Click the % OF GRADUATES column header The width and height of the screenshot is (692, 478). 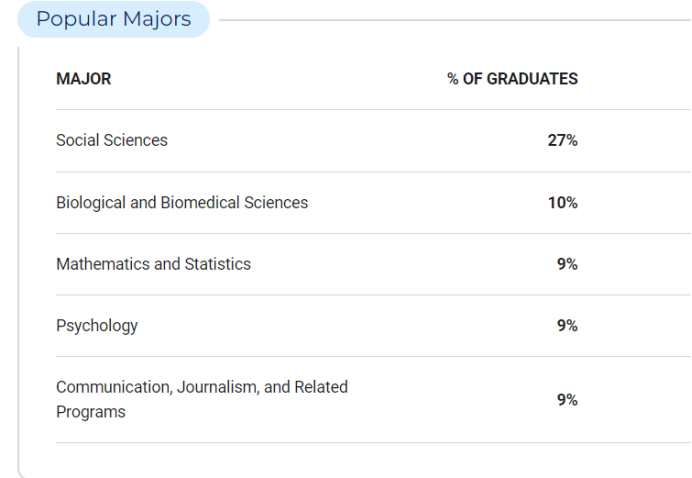512,79
